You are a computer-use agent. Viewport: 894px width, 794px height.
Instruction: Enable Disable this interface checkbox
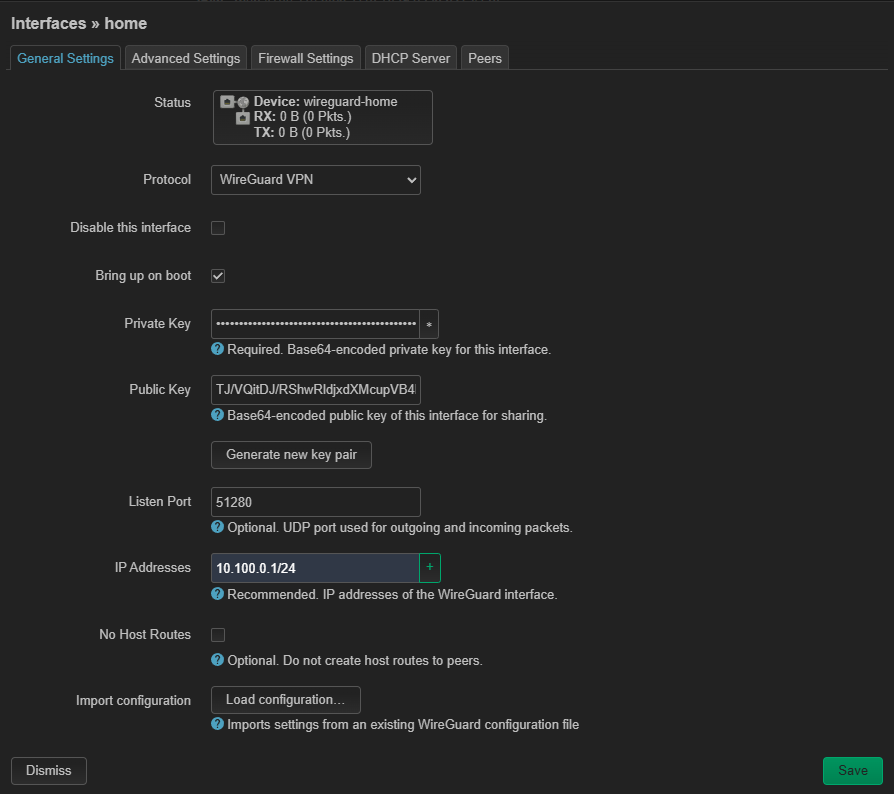(x=218, y=228)
